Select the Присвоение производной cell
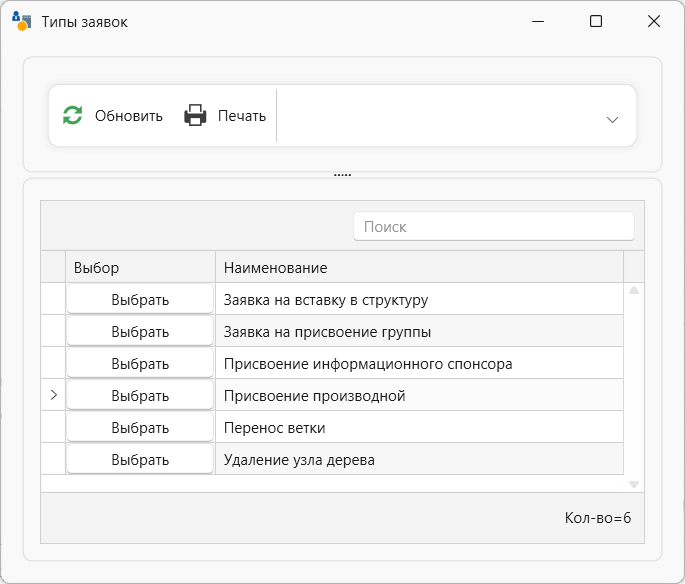Image resolution: width=685 pixels, height=584 pixels. pos(419,395)
